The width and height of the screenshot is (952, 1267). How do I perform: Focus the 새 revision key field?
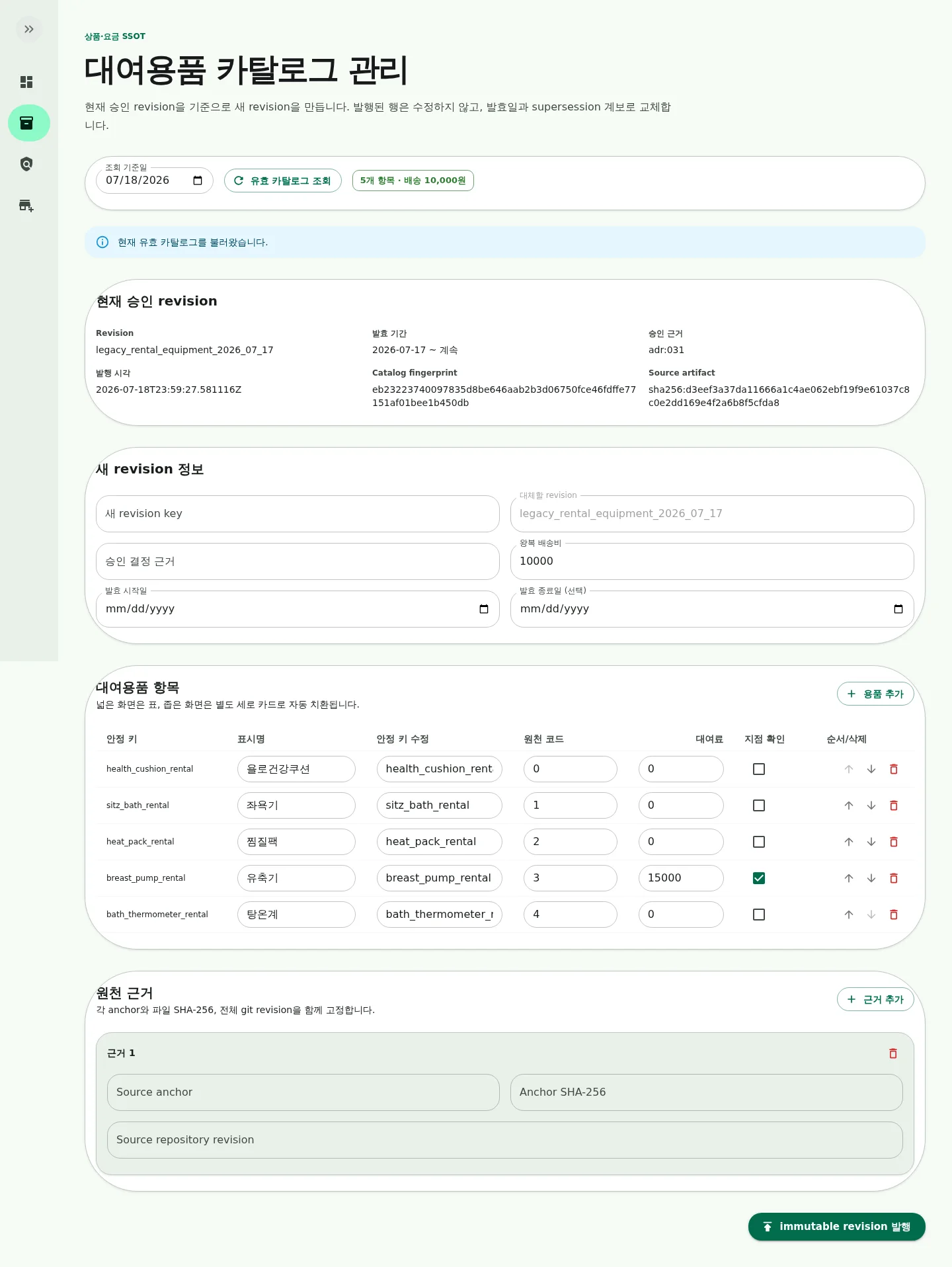[x=297, y=514]
